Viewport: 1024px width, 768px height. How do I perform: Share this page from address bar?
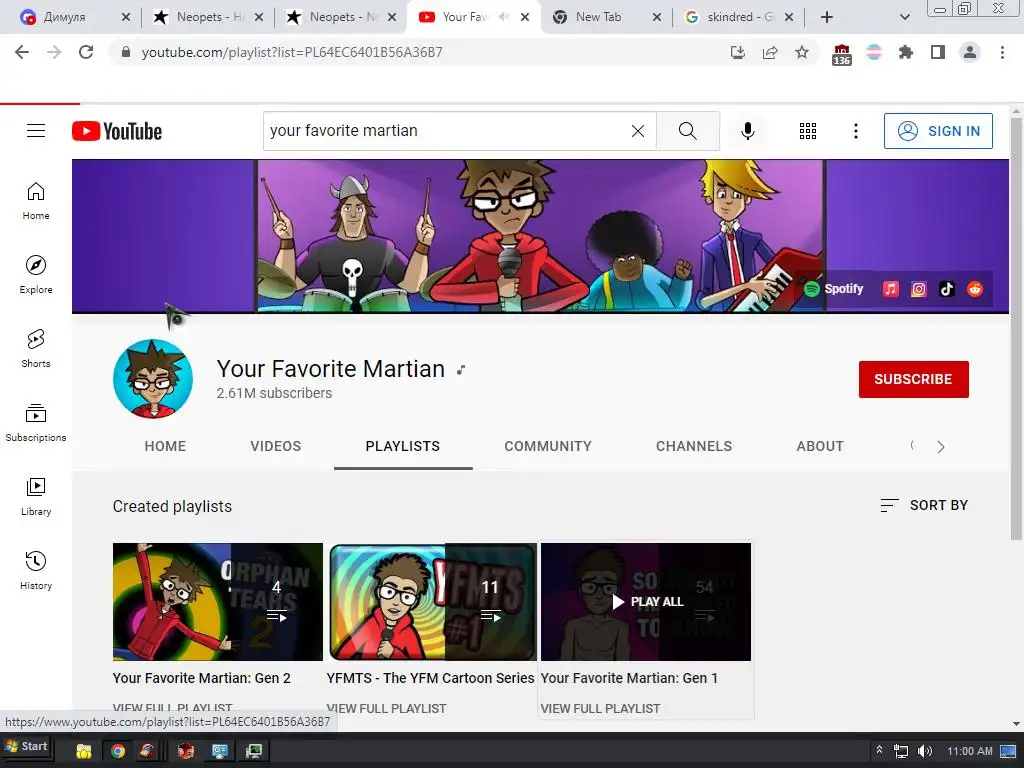coord(770,52)
